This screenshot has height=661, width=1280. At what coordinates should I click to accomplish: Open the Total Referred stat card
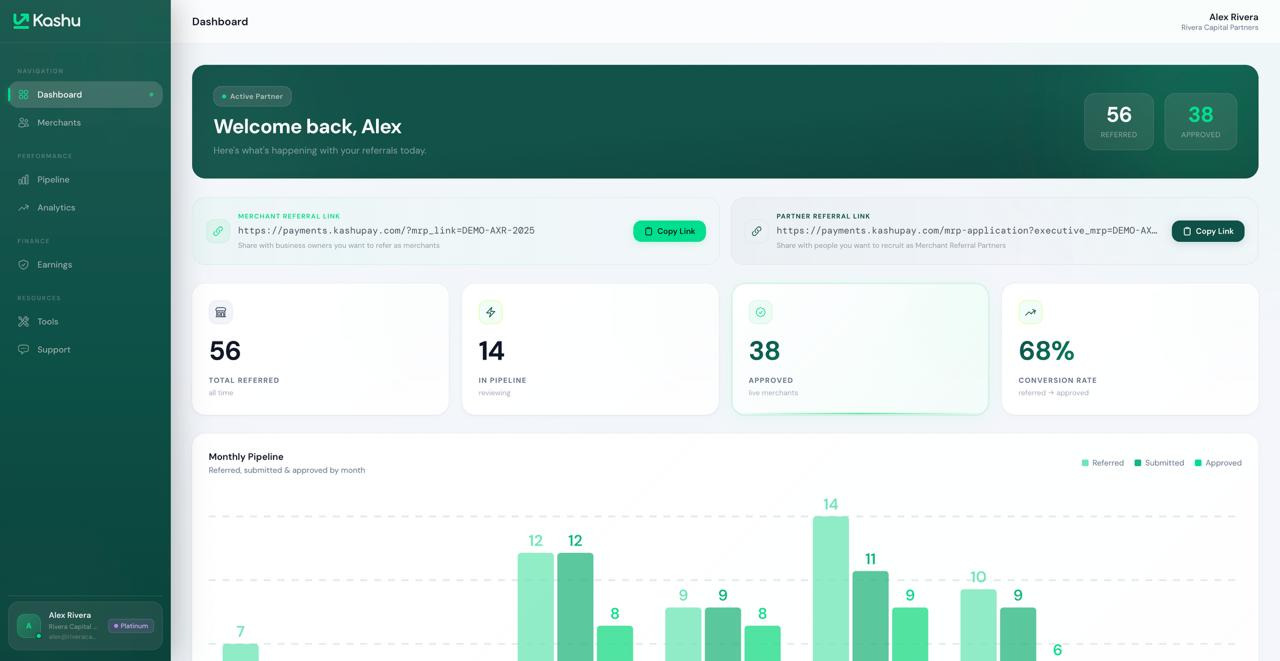pos(321,349)
